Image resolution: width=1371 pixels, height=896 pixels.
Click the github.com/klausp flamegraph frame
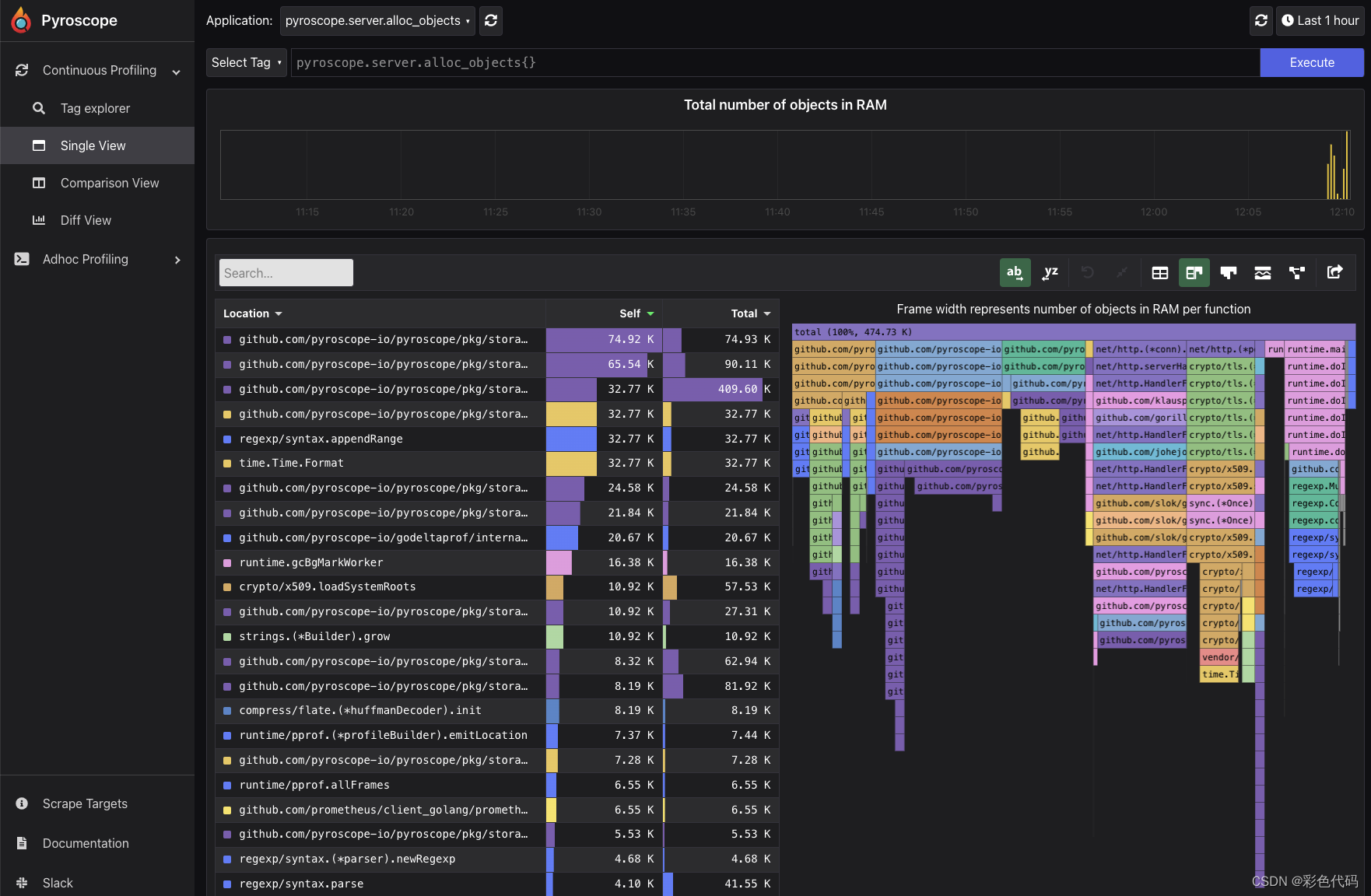1140,401
